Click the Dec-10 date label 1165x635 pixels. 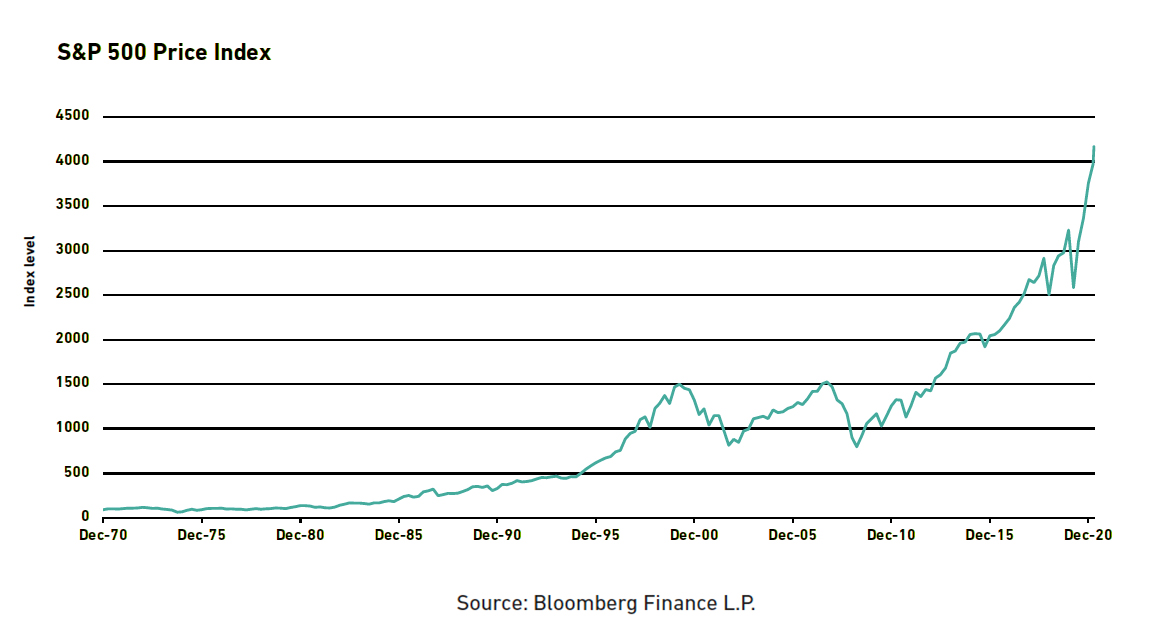[891, 535]
